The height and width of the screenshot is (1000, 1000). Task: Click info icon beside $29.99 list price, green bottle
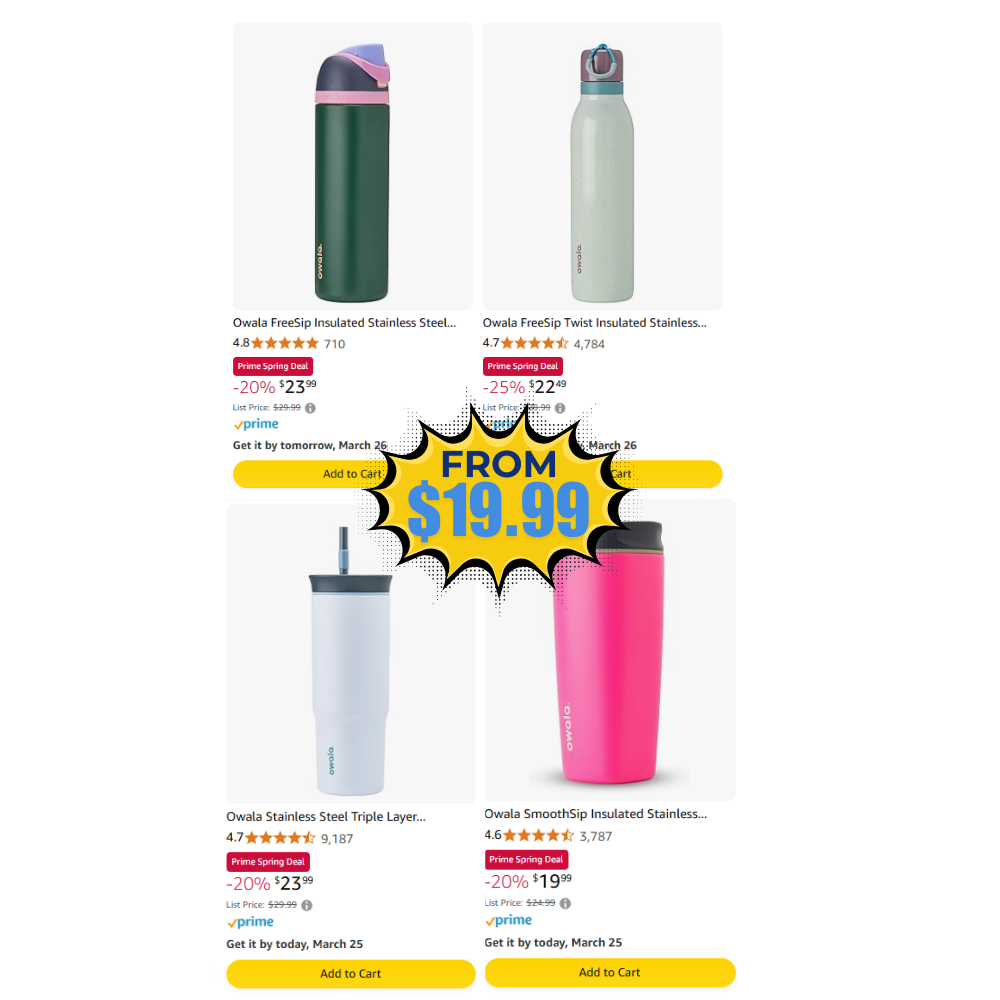pyautogui.click(x=310, y=408)
